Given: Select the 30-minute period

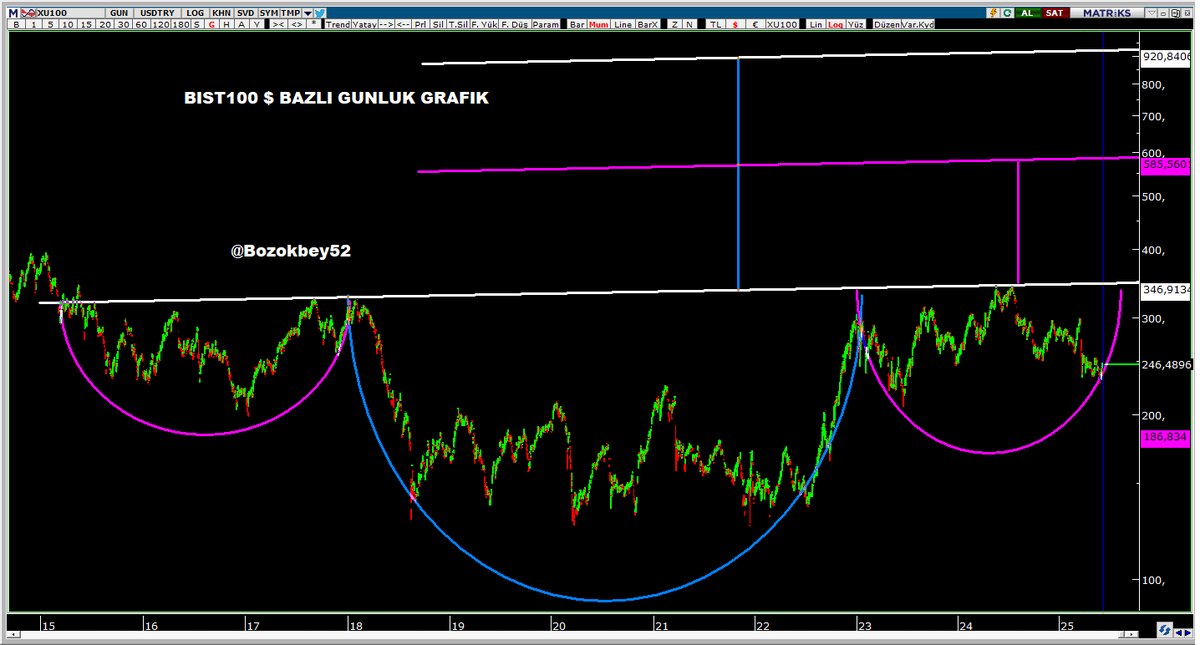Looking at the screenshot, I should click(x=124, y=24).
